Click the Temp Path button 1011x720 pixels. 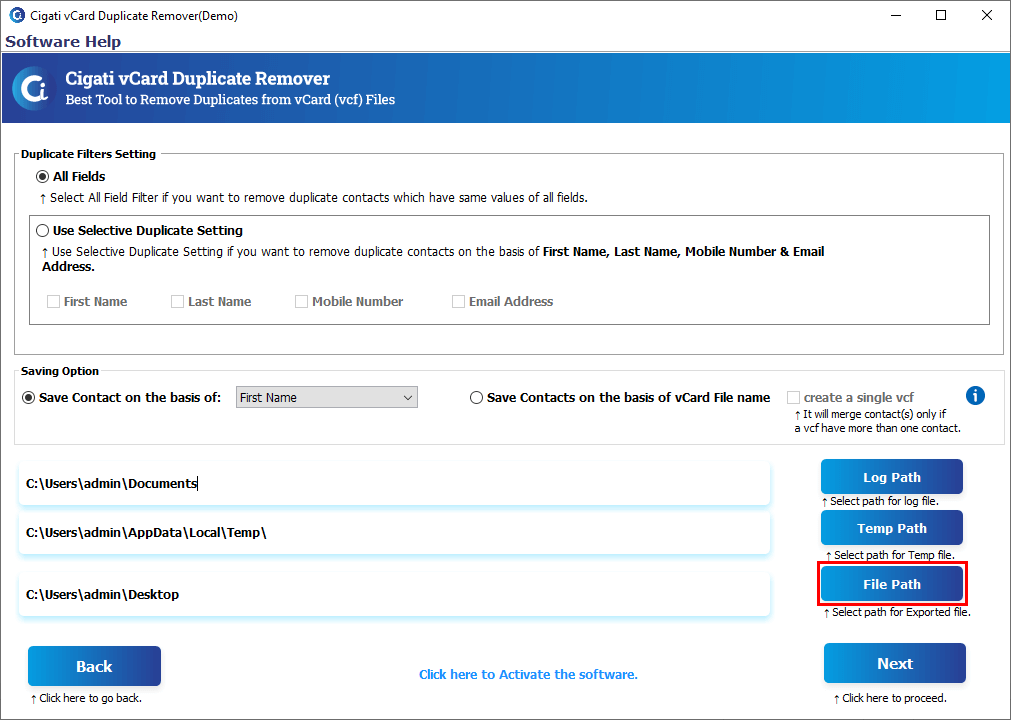[x=892, y=528]
